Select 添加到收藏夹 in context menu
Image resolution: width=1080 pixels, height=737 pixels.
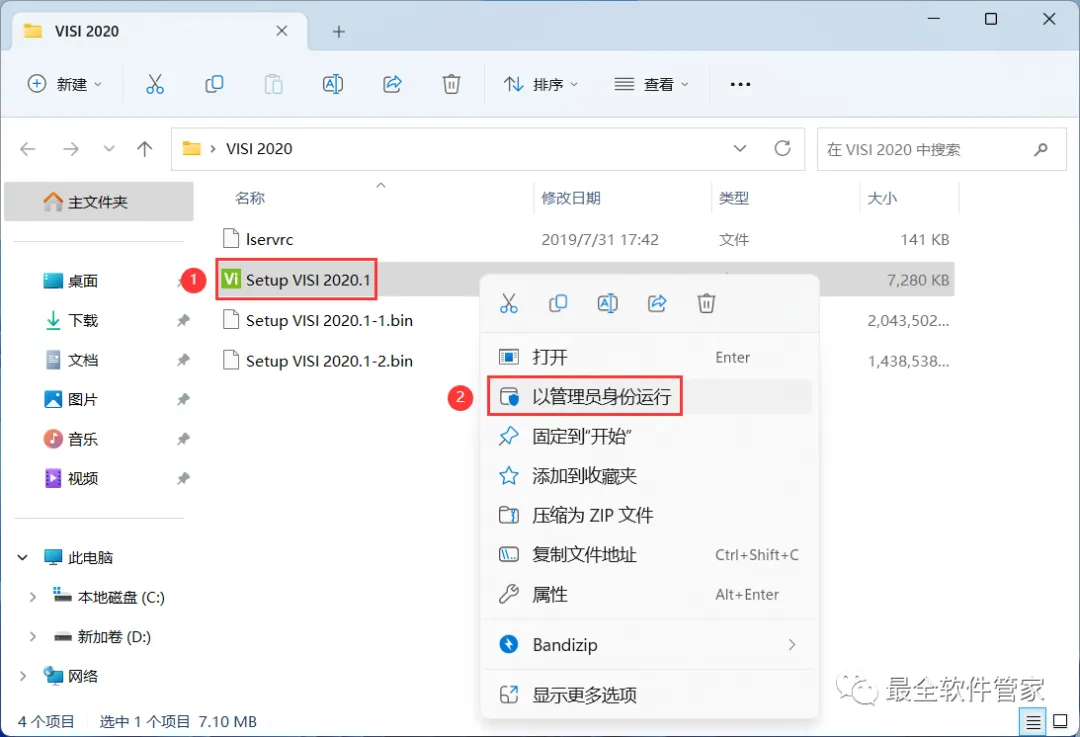[650, 476]
